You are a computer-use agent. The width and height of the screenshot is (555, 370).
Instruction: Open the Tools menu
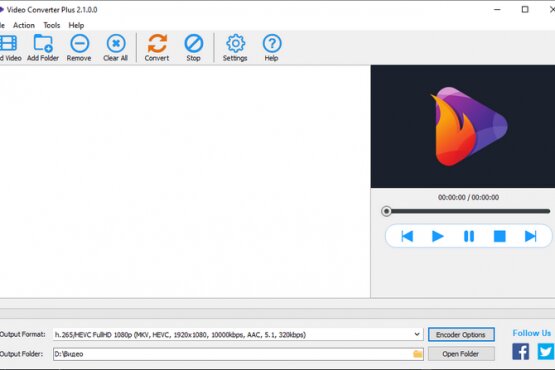click(x=52, y=25)
